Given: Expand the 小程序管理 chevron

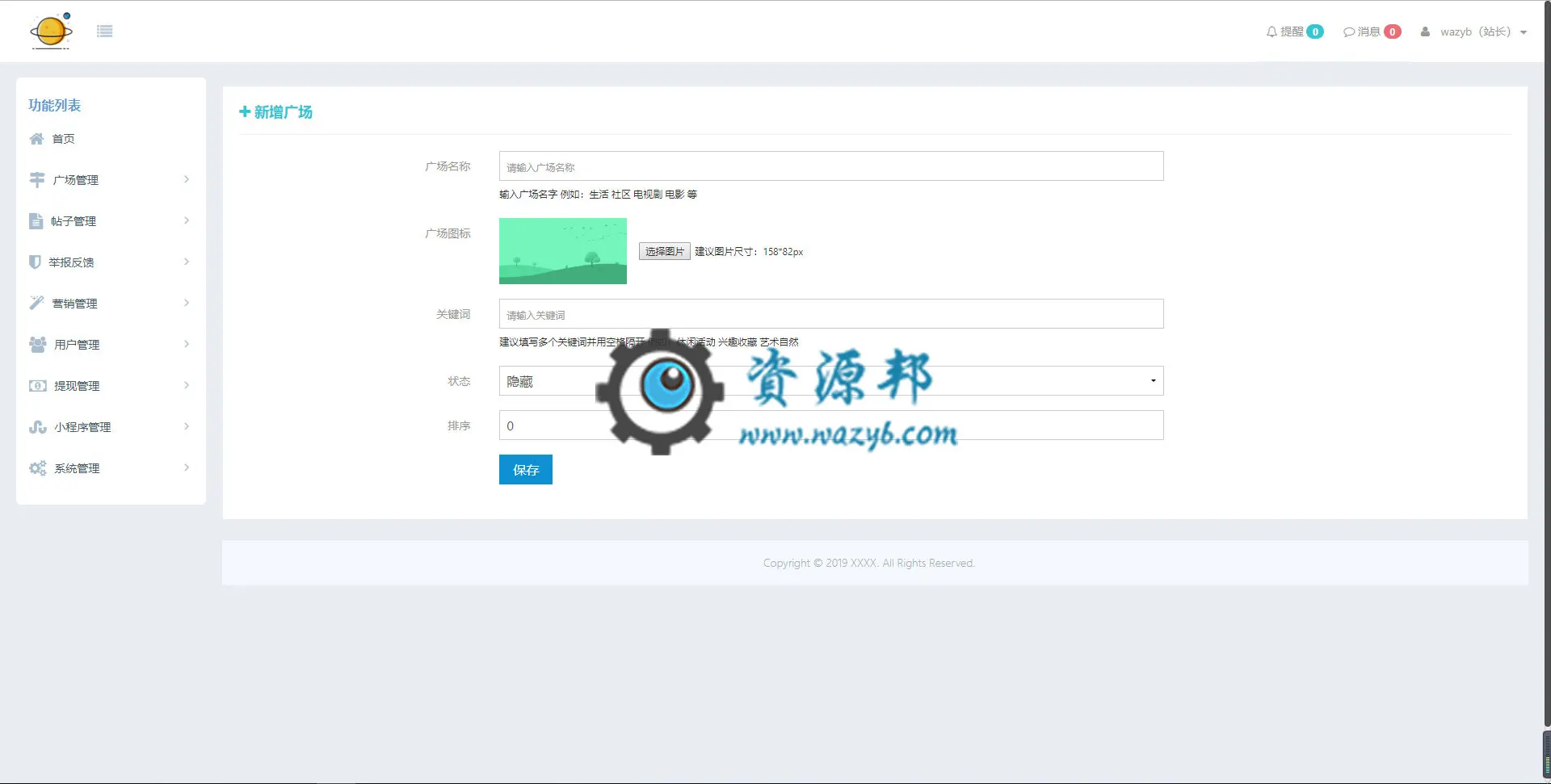Looking at the screenshot, I should coord(187,426).
